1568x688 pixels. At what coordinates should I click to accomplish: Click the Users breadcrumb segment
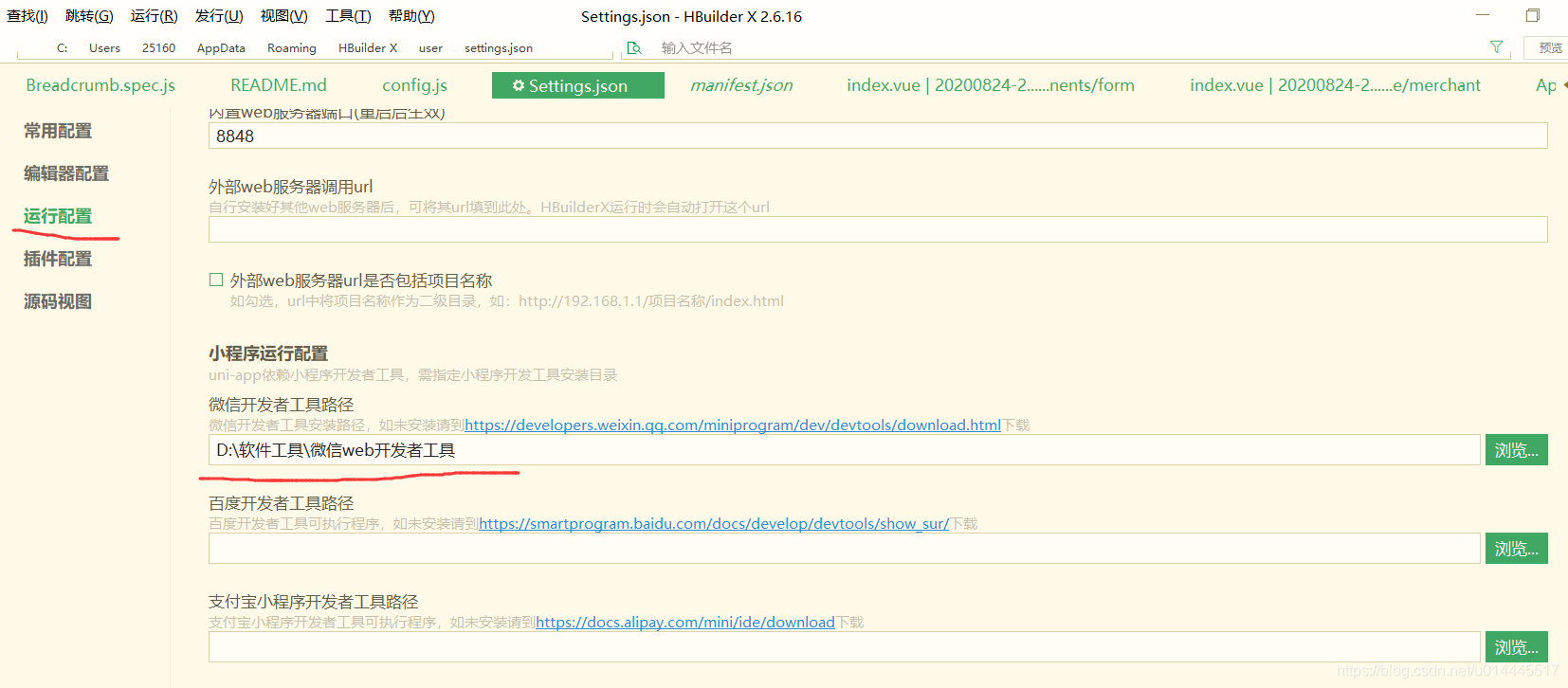coord(104,47)
